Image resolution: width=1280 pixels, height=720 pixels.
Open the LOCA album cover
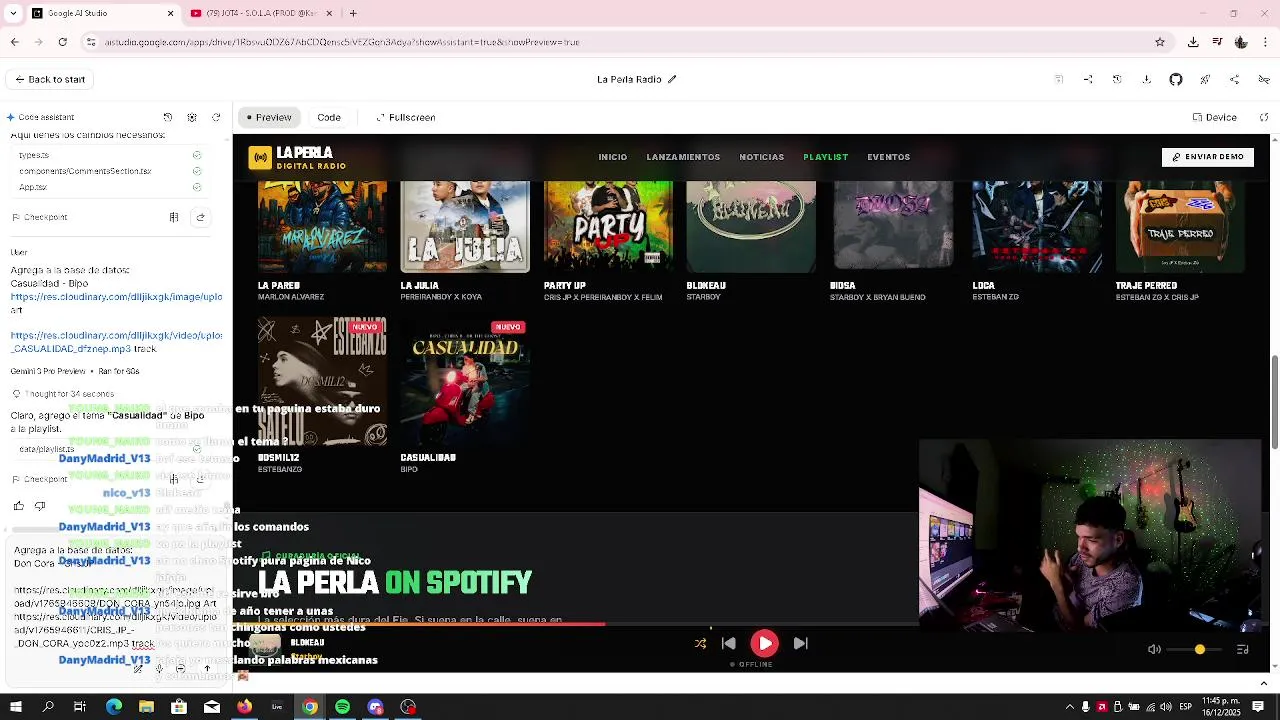1037,227
